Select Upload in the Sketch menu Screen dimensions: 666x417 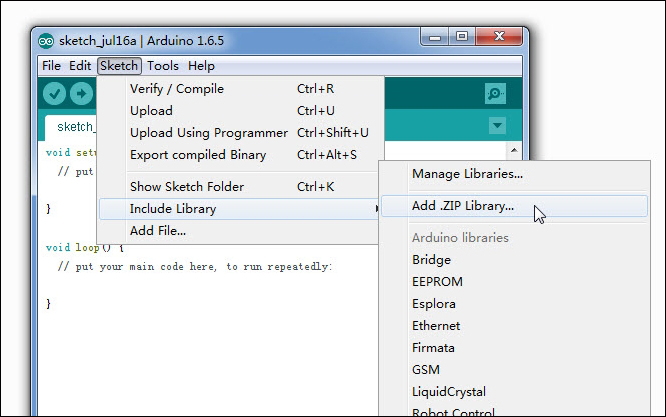pos(239,111)
